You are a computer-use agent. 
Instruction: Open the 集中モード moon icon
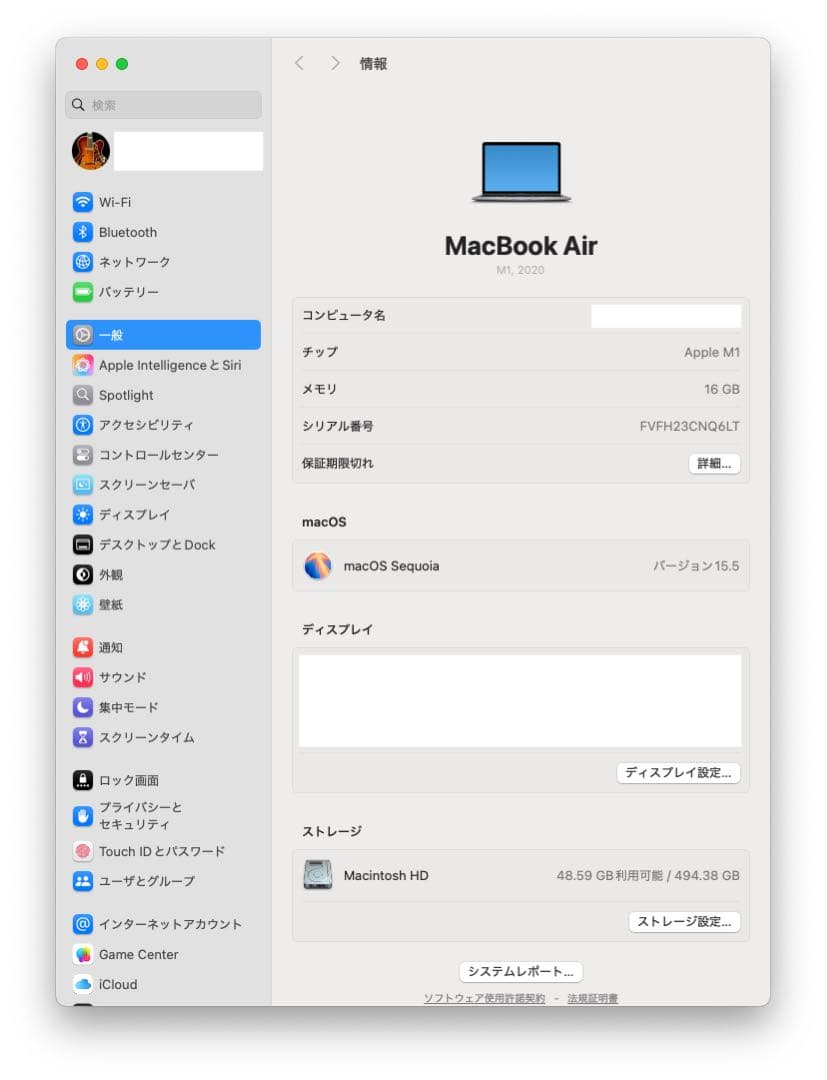click(x=83, y=707)
